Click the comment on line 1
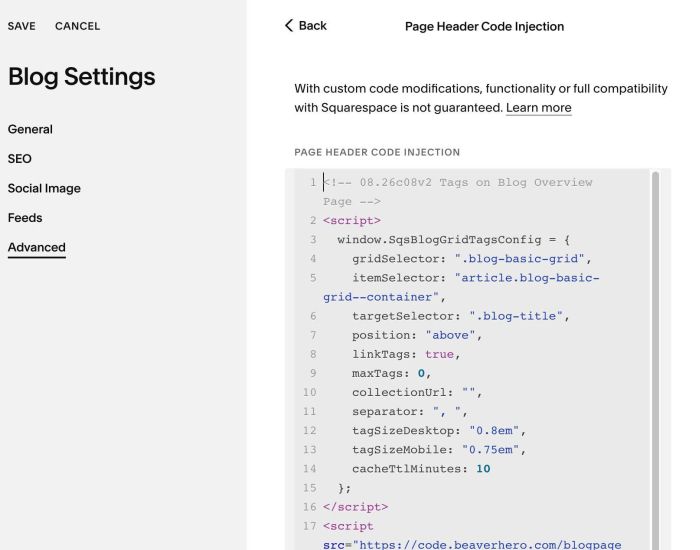This screenshot has height=550, width=700. click(458, 192)
